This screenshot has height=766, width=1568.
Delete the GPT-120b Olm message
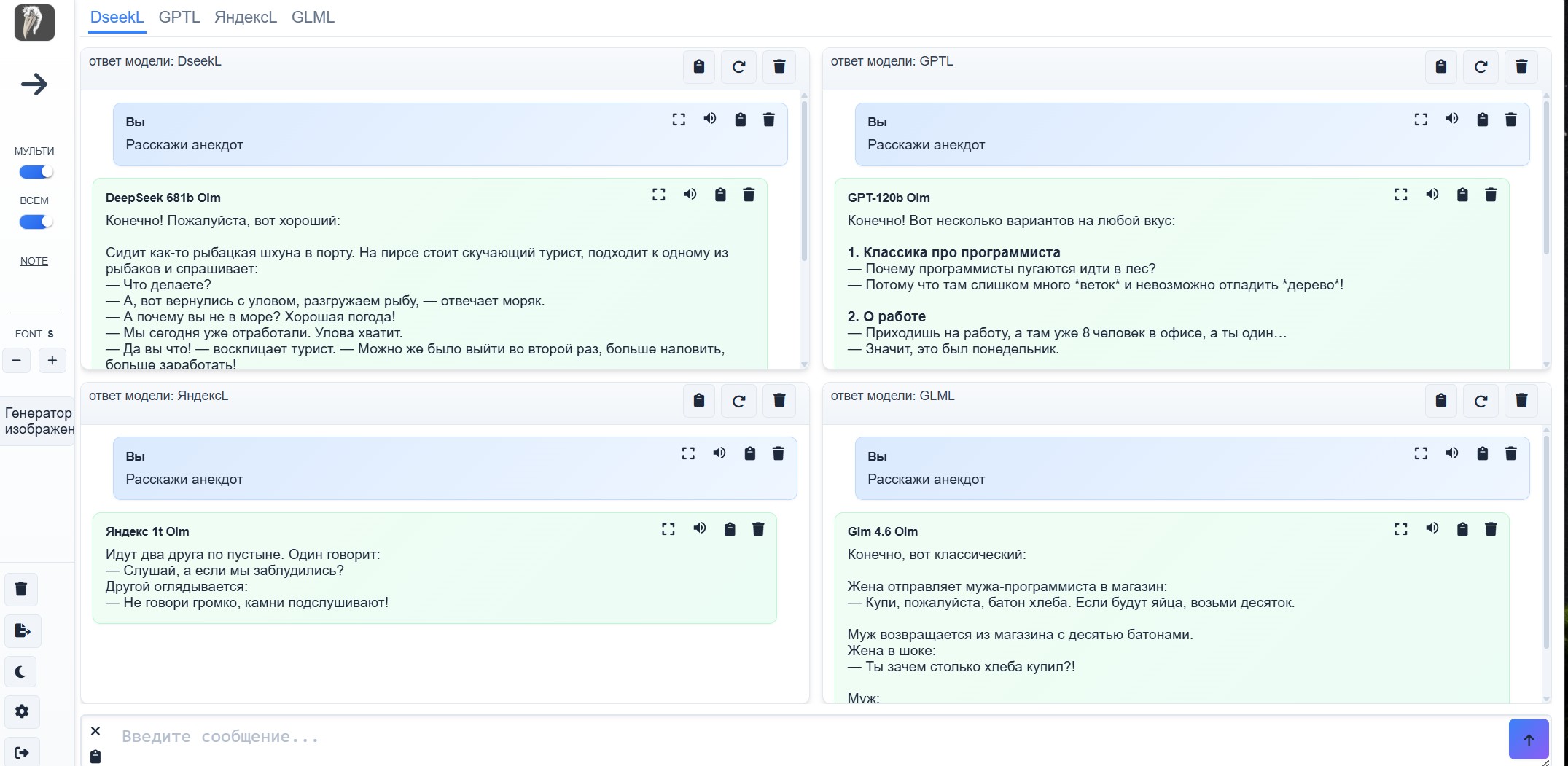(x=1491, y=195)
